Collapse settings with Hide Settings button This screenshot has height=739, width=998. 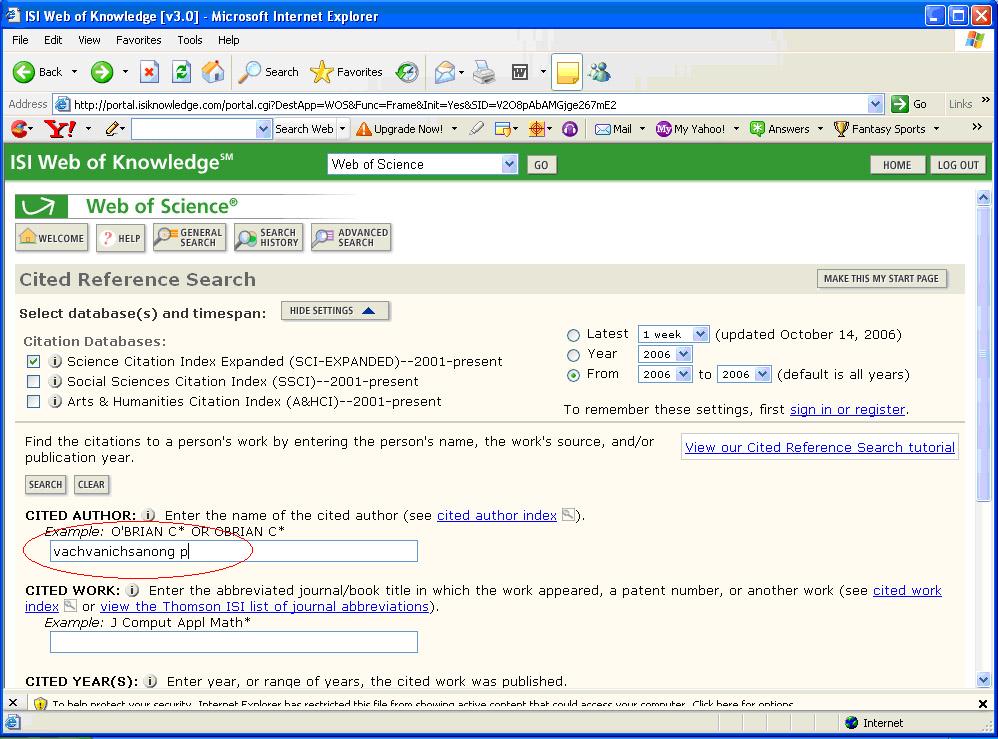335,311
